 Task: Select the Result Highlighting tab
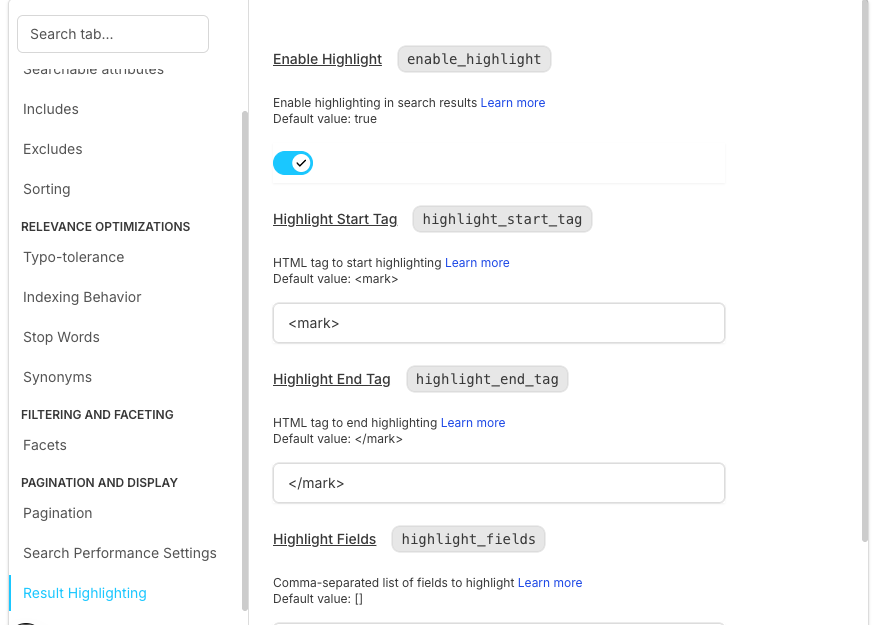pos(85,593)
